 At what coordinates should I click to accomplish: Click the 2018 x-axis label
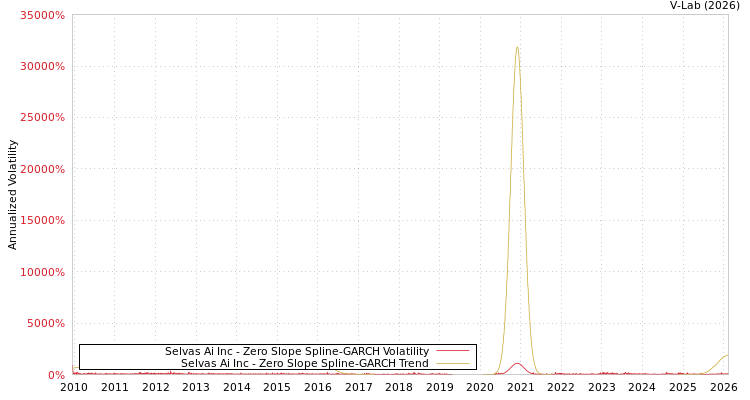[x=399, y=388]
